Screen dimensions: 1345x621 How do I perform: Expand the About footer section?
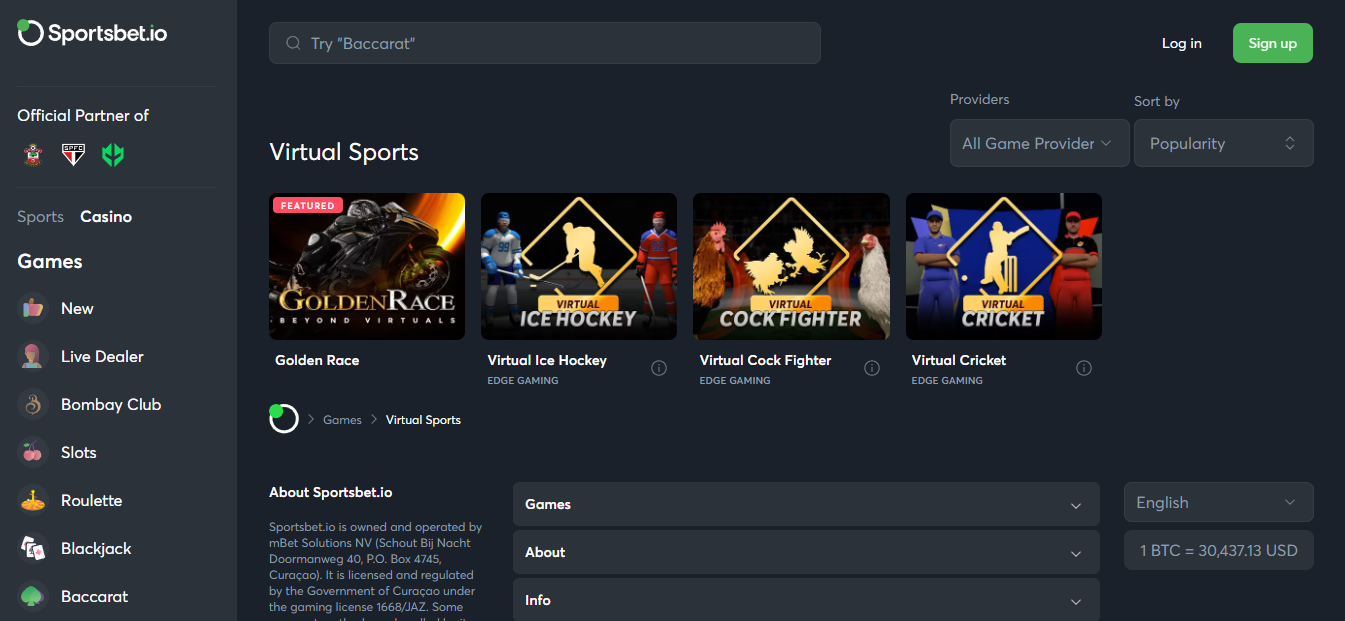(806, 552)
